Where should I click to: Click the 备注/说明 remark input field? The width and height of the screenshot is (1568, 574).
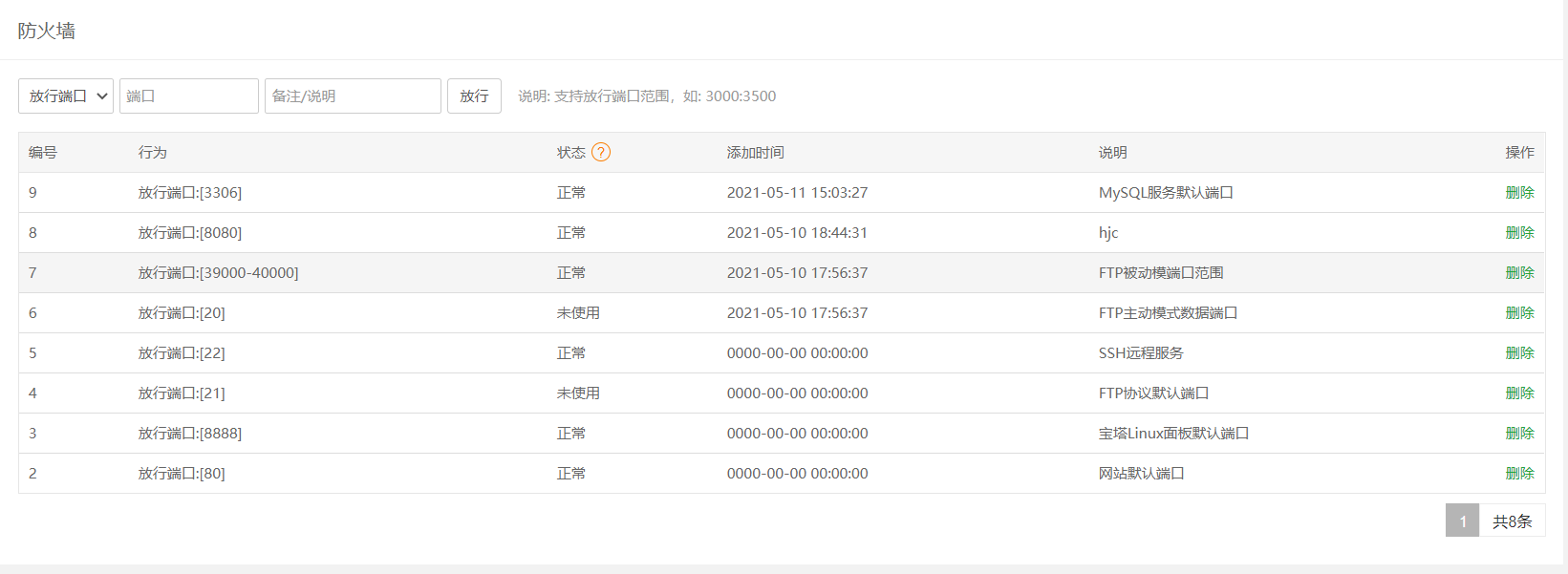pyautogui.click(x=353, y=96)
